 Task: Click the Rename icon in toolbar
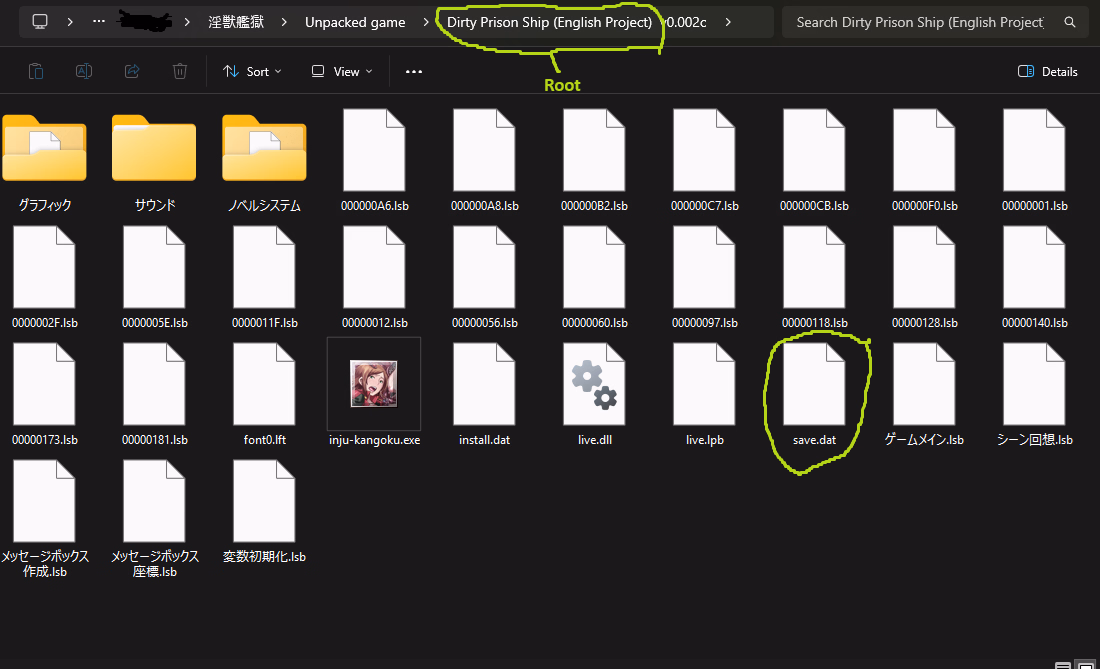[84, 71]
